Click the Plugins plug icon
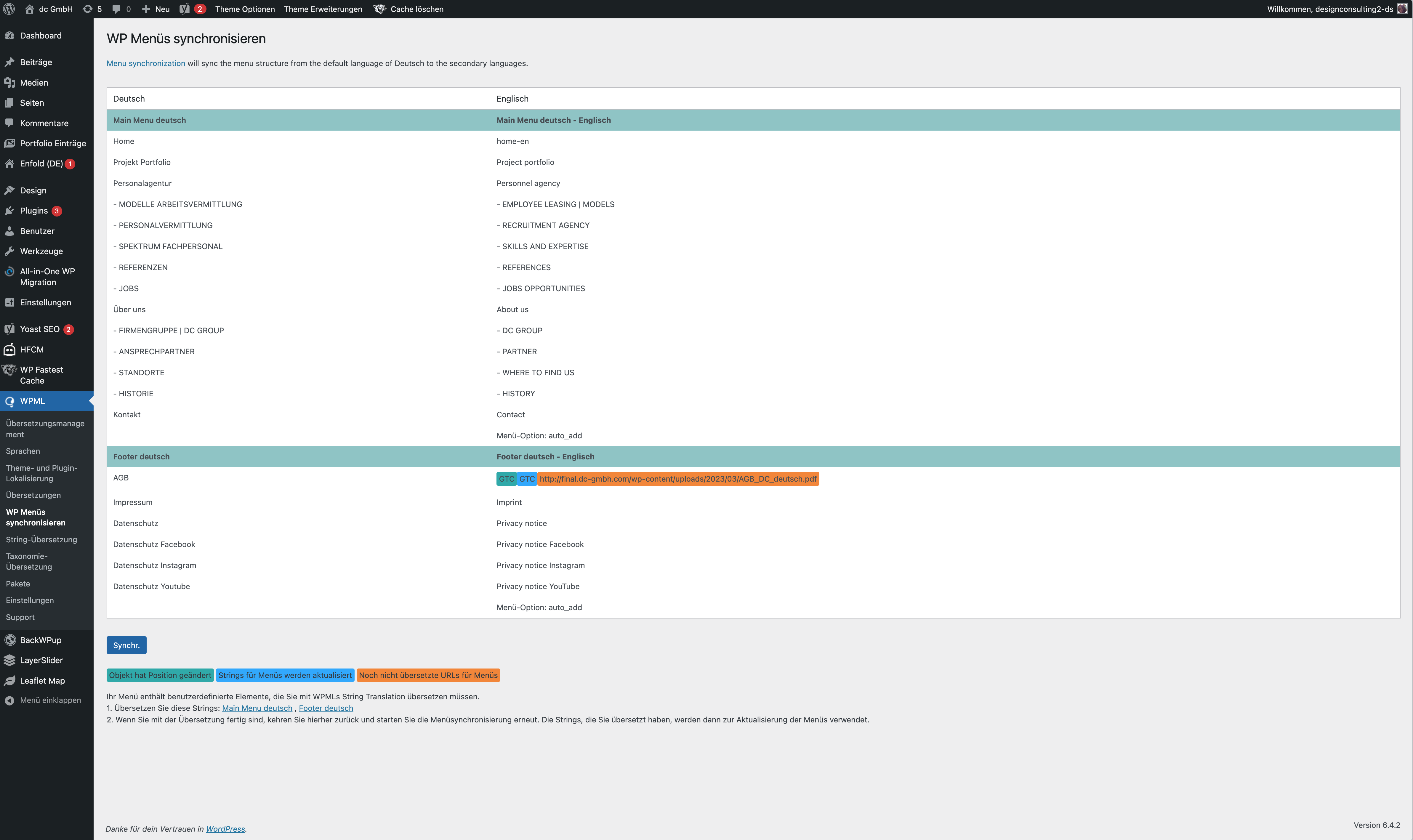The width and height of the screenshot is (1413, 840). click(x=9, y=211)
